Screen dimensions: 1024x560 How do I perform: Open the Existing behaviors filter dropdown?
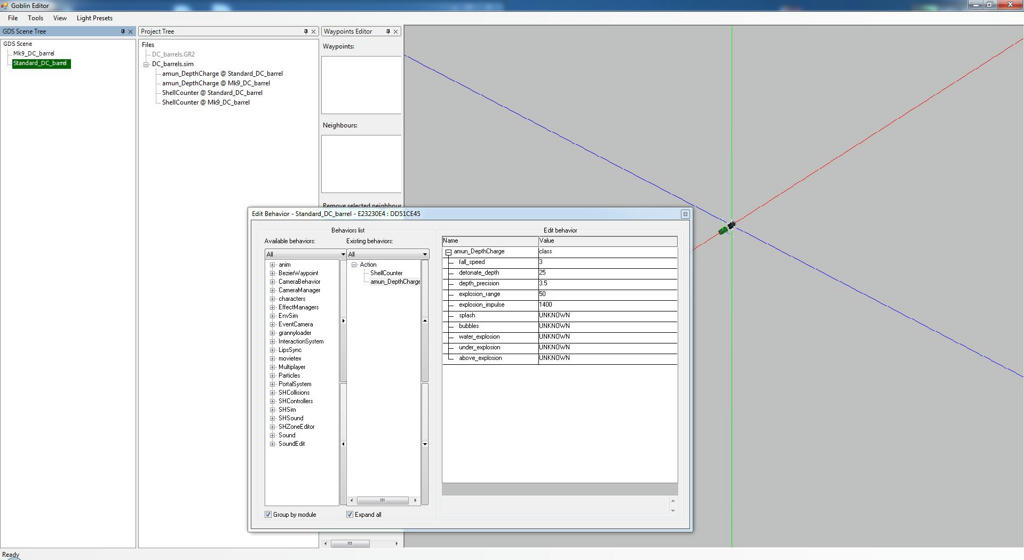point(424,254)
